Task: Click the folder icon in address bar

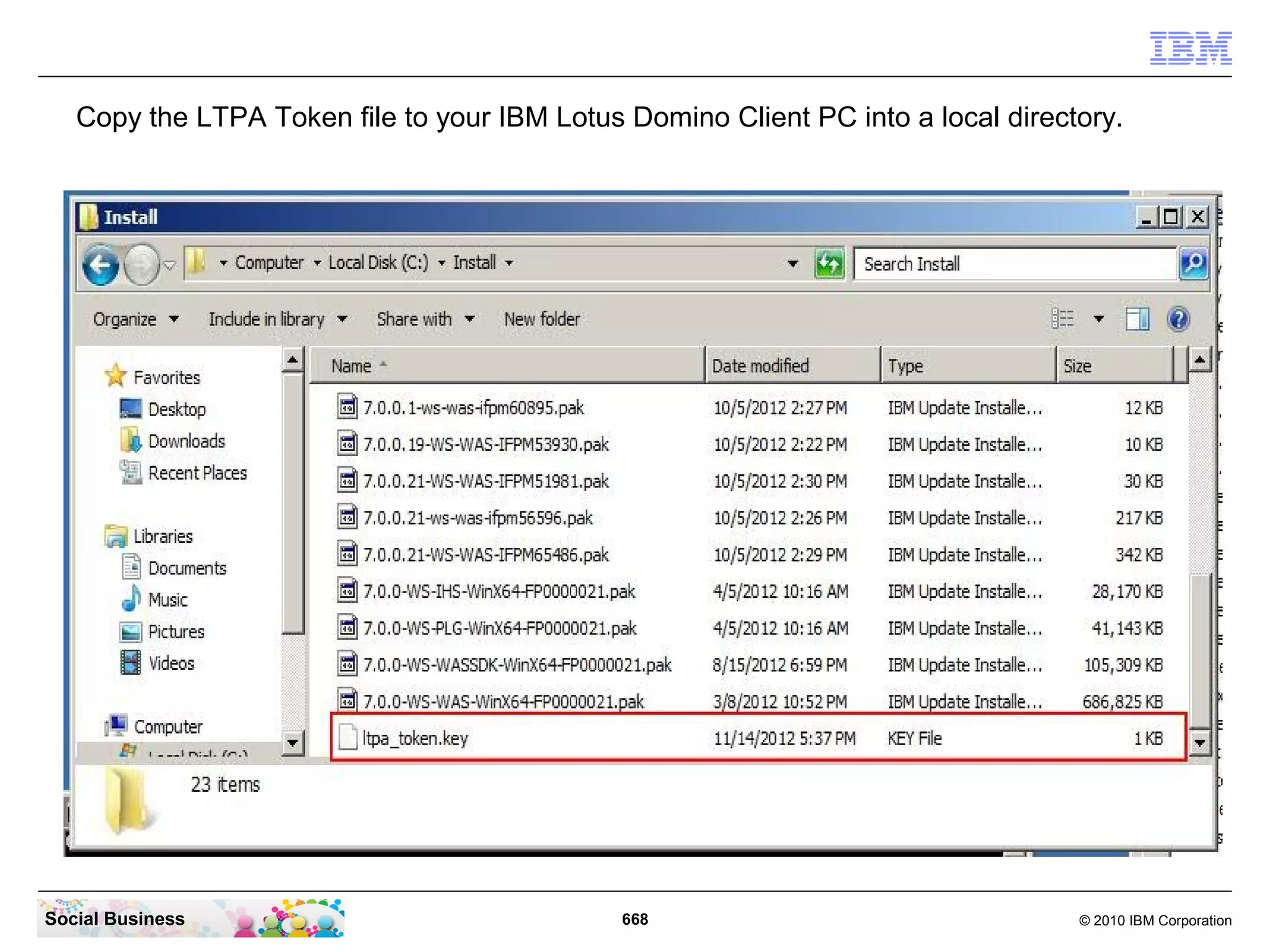Action: 197,262
